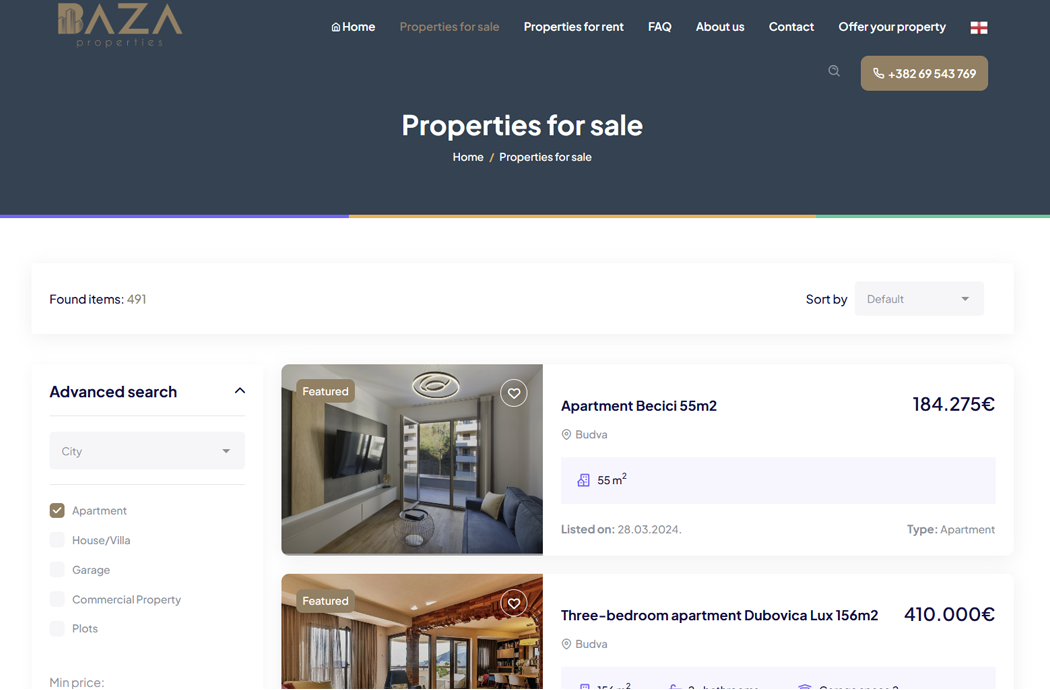Open Properties for sale menu item
The image size is (1050, 690).
[449, 27]
